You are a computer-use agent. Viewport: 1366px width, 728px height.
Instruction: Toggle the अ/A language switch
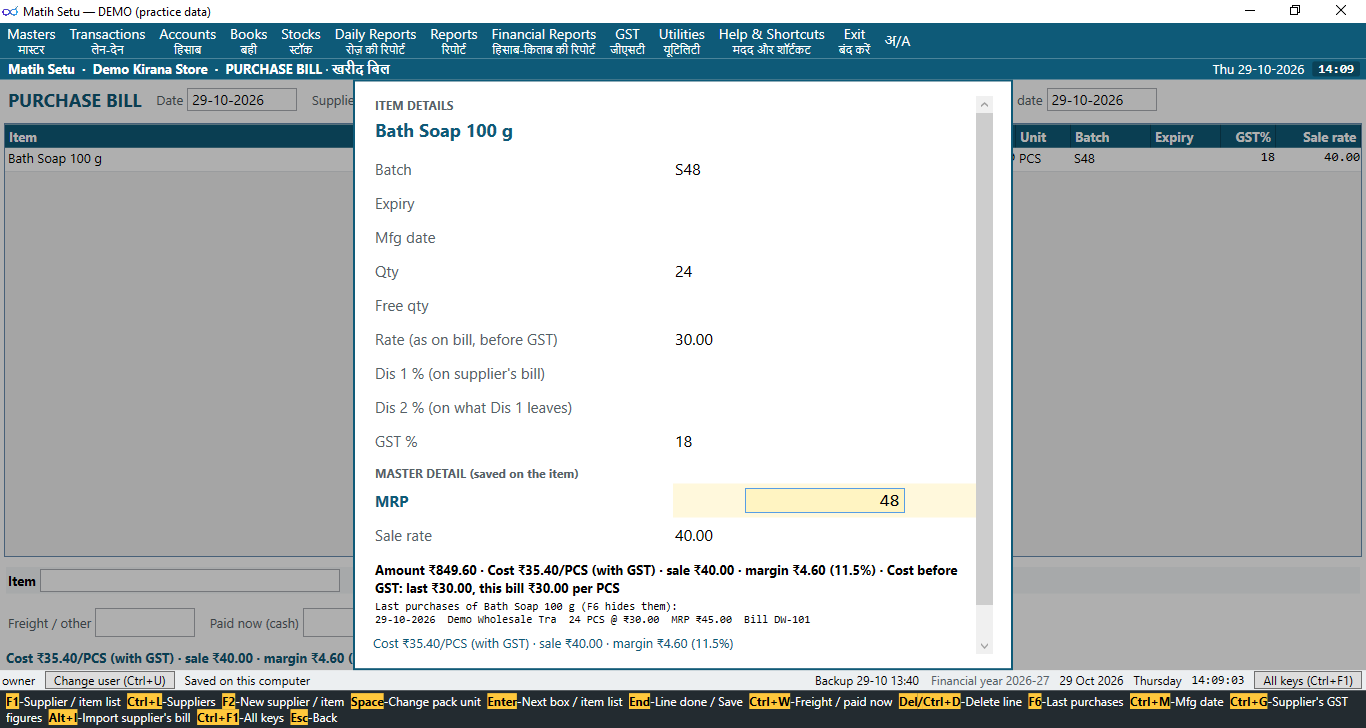tap(897, 41)
